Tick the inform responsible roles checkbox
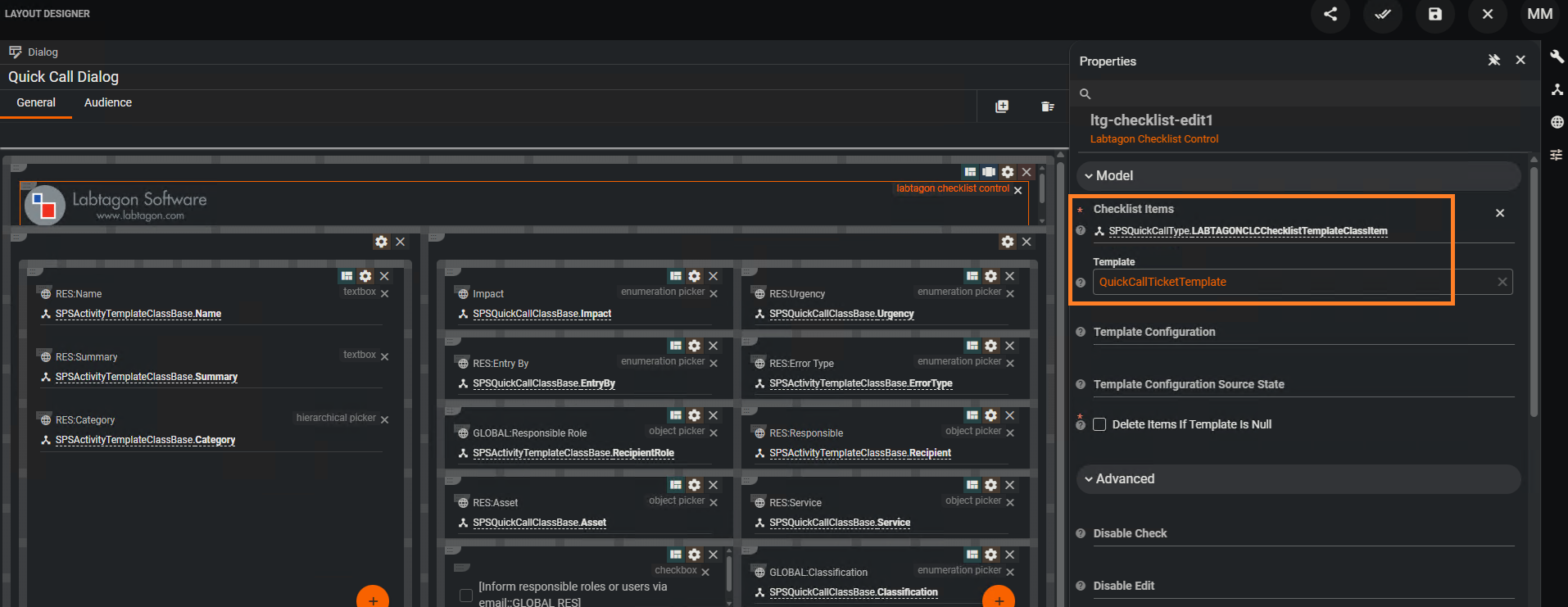Image resolution: width=1568 pixels, height=607 pixels. pos(466,596)
